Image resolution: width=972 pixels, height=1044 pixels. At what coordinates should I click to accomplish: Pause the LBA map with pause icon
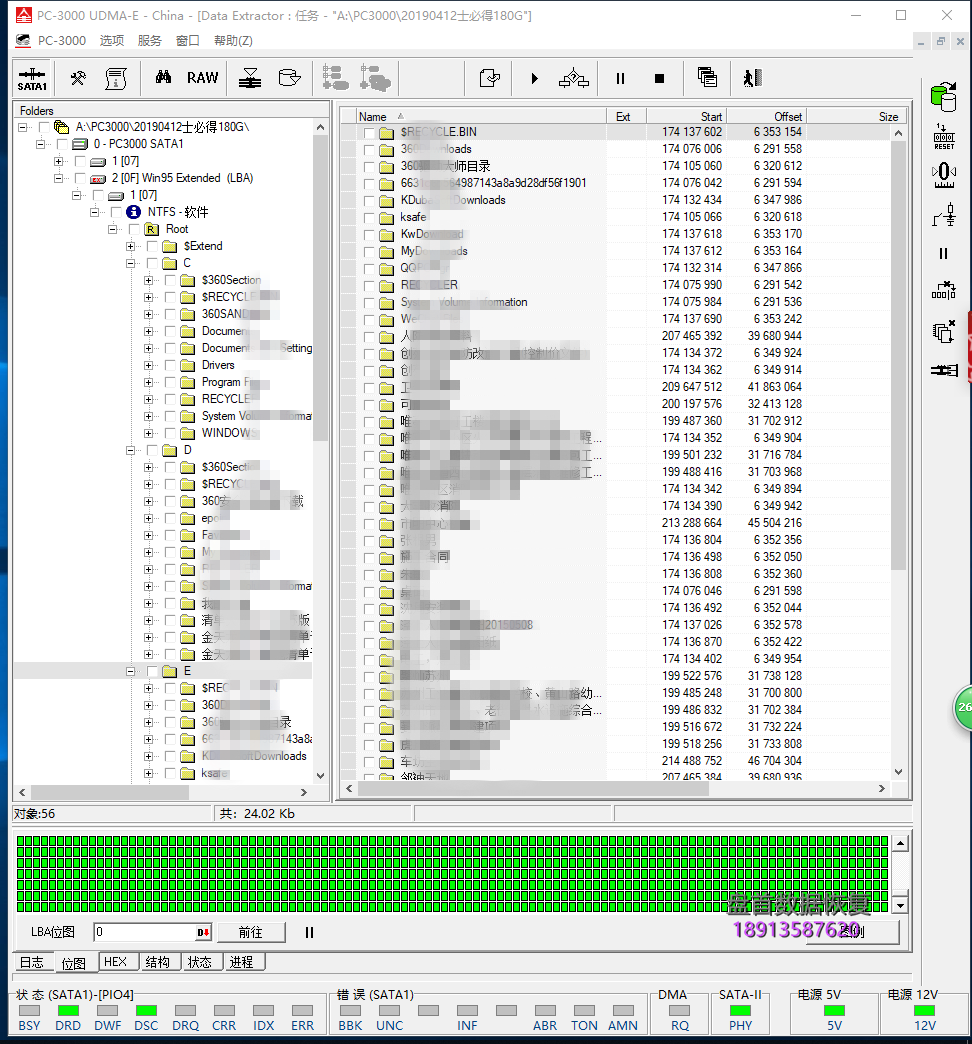309,932
